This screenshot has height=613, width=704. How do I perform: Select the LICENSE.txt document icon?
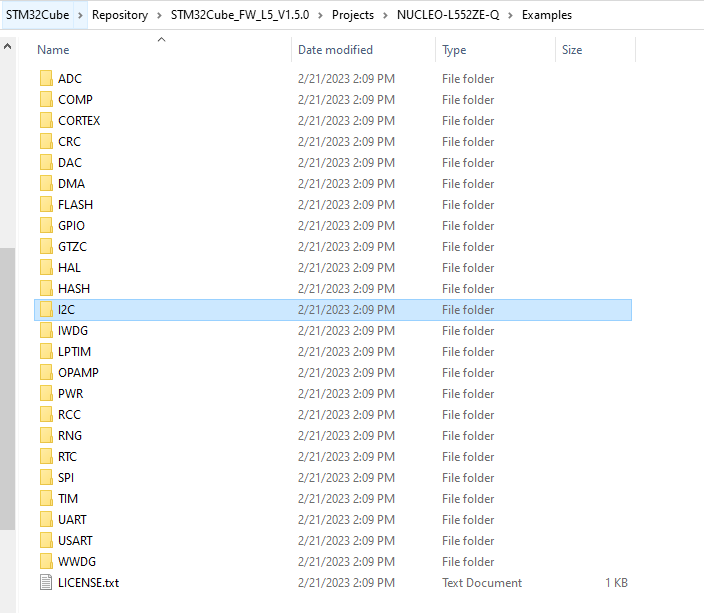click(46, 582)
